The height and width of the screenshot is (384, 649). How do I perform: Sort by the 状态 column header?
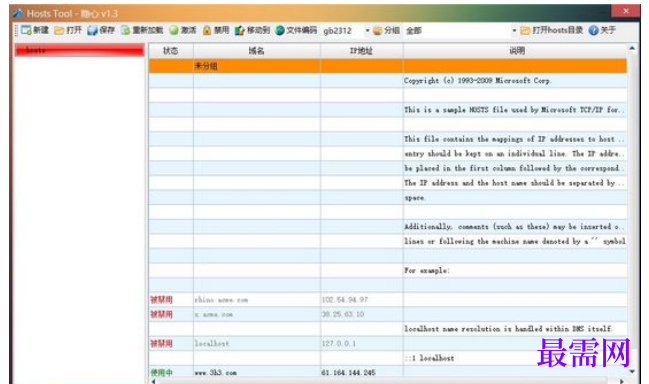pos(171,51)
